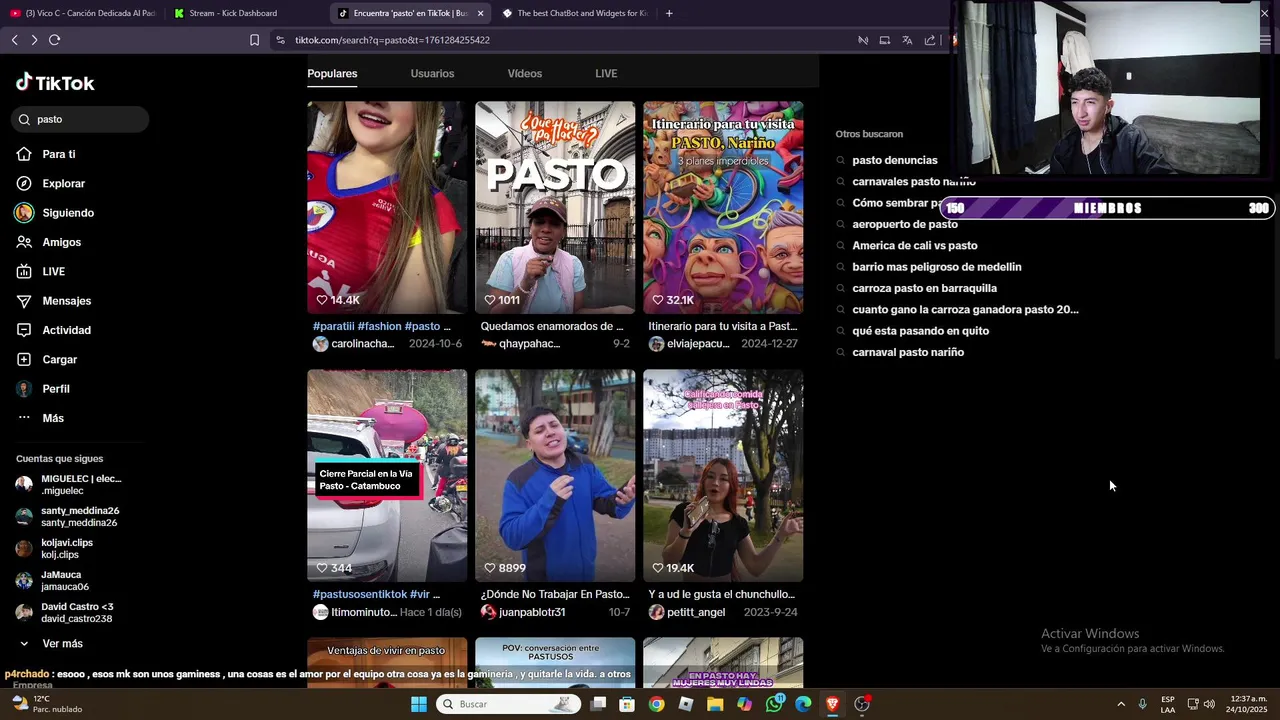Switch to the LIVE results tab
1280x720 pixels.
[x=606, y=73]
